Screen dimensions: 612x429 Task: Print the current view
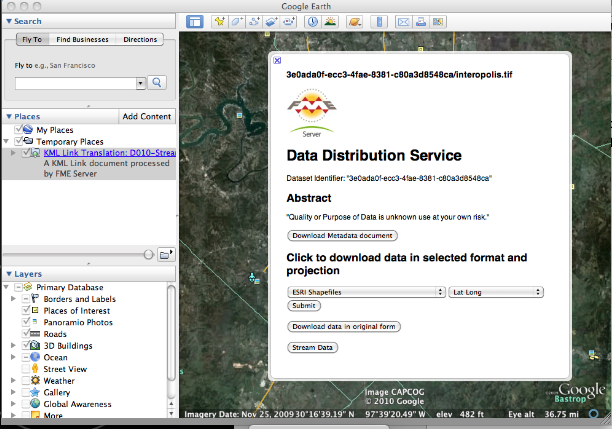point(421,21)
